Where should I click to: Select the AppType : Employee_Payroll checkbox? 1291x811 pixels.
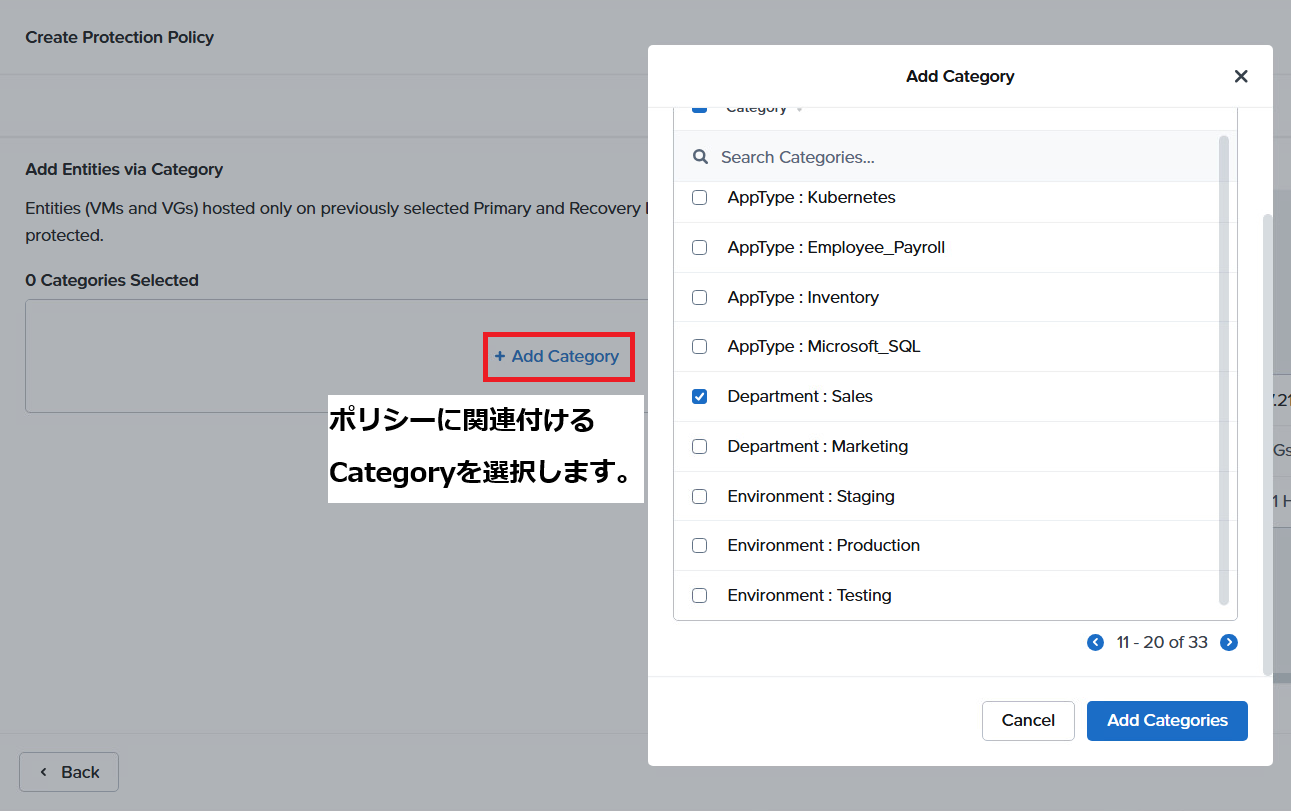tap(700, 247)
